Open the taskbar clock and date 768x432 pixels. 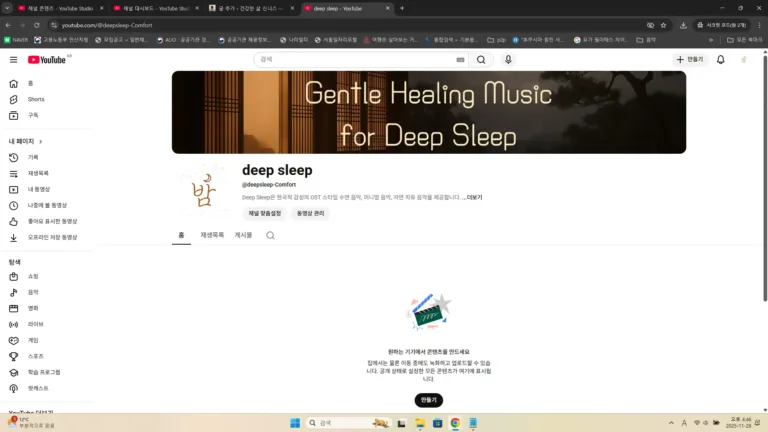click(740, 423)
